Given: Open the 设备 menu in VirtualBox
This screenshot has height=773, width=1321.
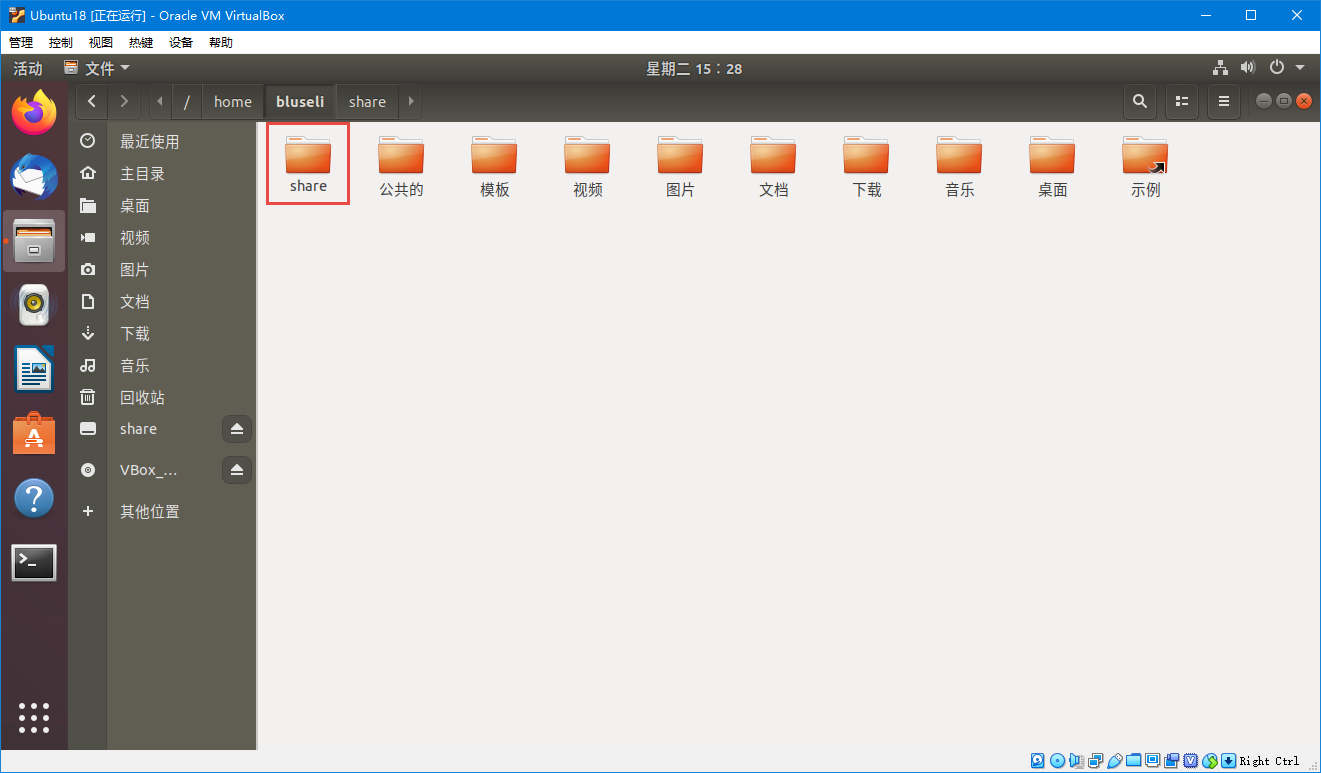Looking at the screenshot, I should tap(181, 43).
